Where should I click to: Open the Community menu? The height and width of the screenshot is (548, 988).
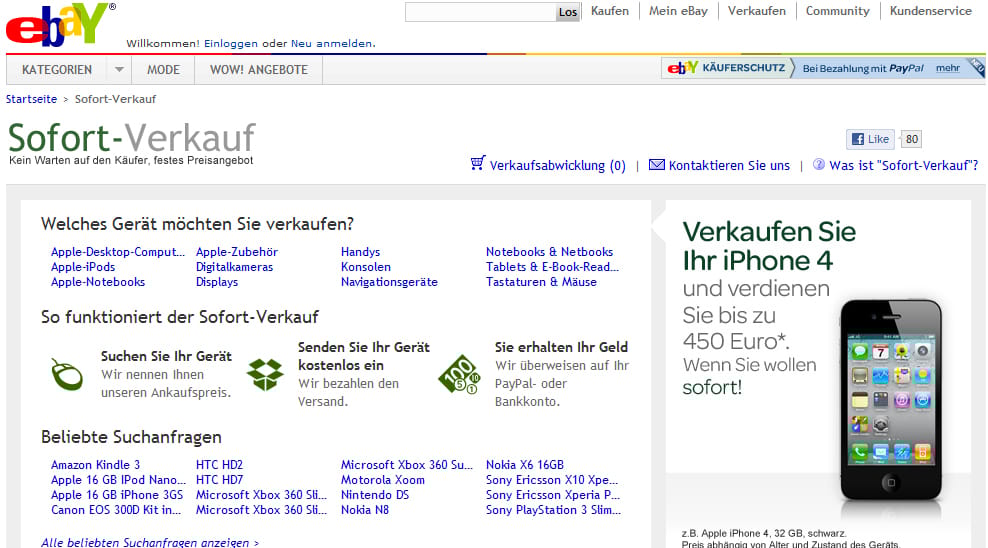(837, 11)
